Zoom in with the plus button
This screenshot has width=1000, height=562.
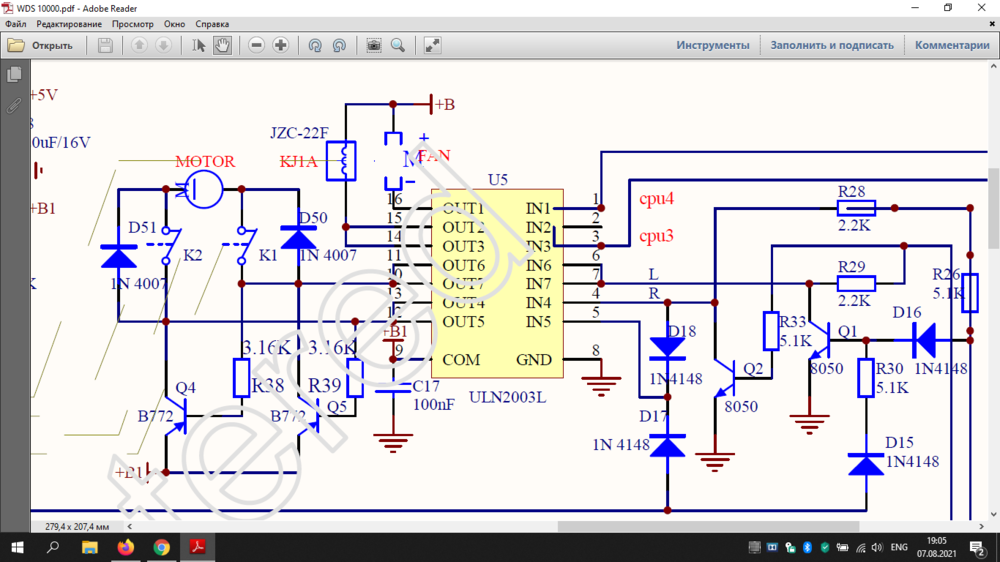281,45
